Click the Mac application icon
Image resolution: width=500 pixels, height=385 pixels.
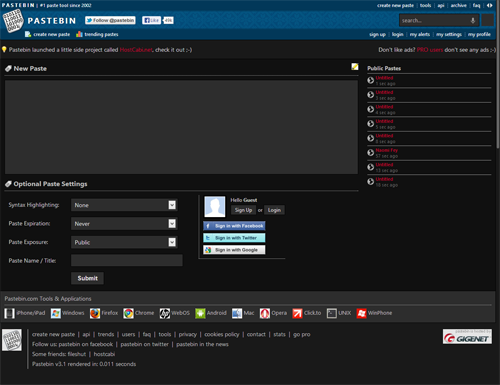tap(237, 313)
